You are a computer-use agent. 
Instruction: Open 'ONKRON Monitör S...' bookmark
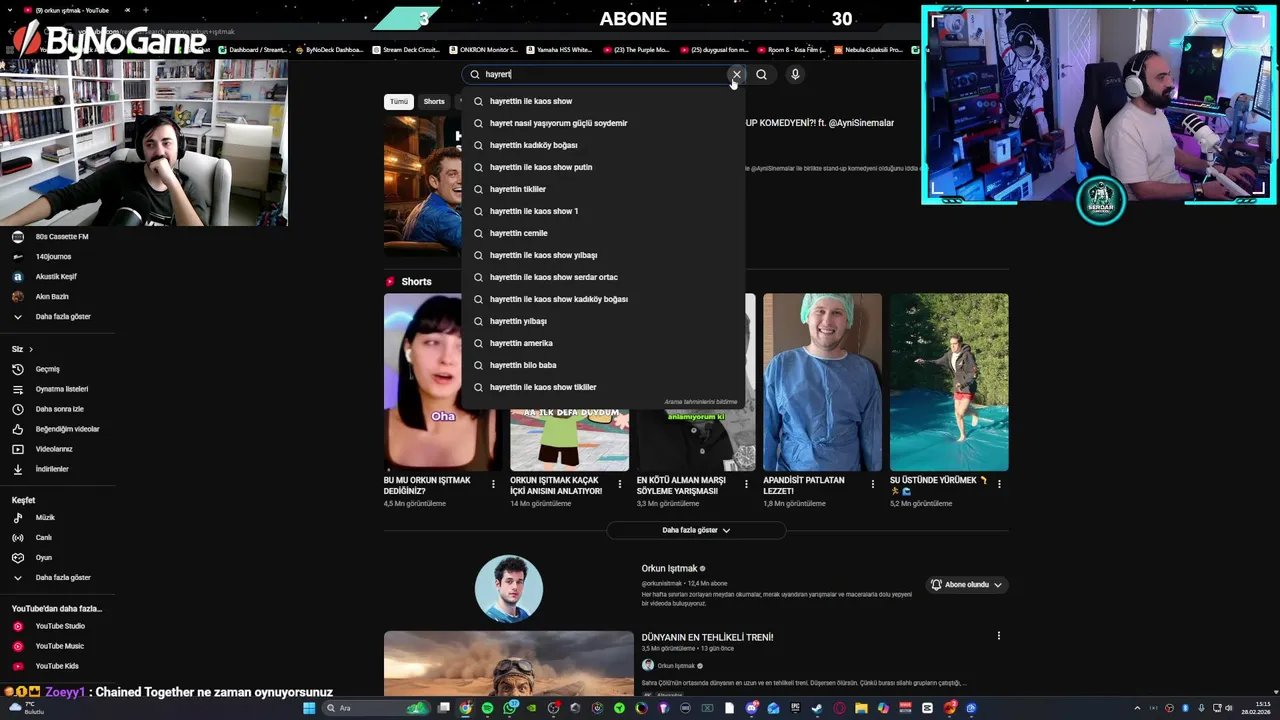(x=483, y=49)
